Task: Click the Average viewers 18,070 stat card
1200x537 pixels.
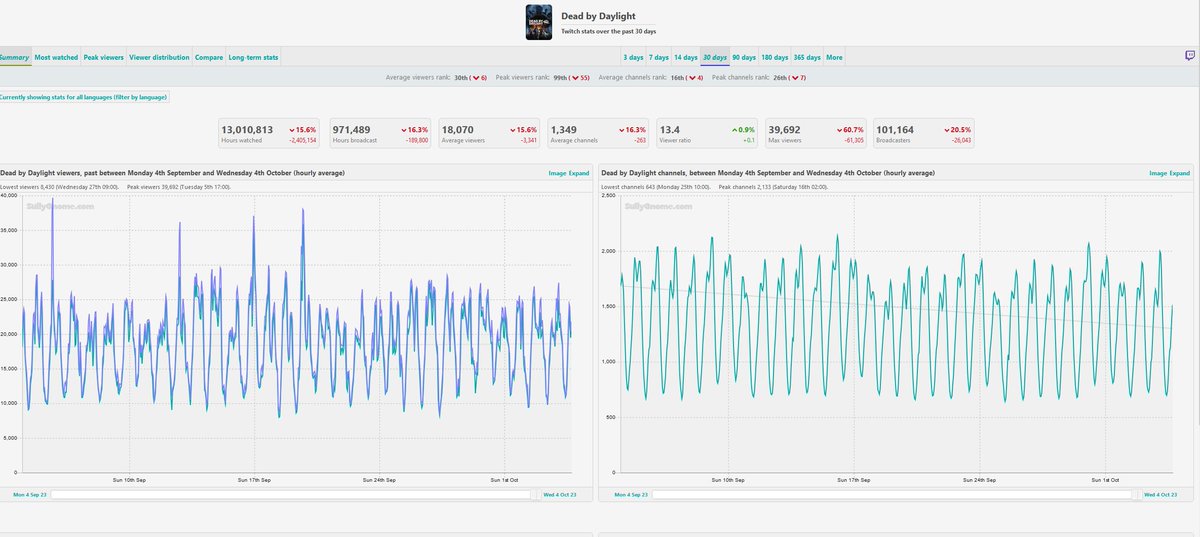Action: point(490,134)
